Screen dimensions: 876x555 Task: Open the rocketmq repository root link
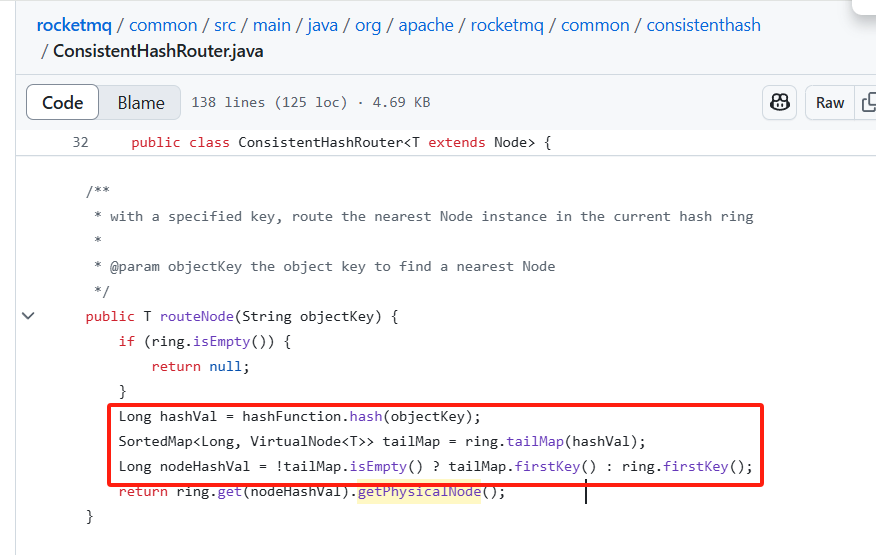(x=74, y=25)
